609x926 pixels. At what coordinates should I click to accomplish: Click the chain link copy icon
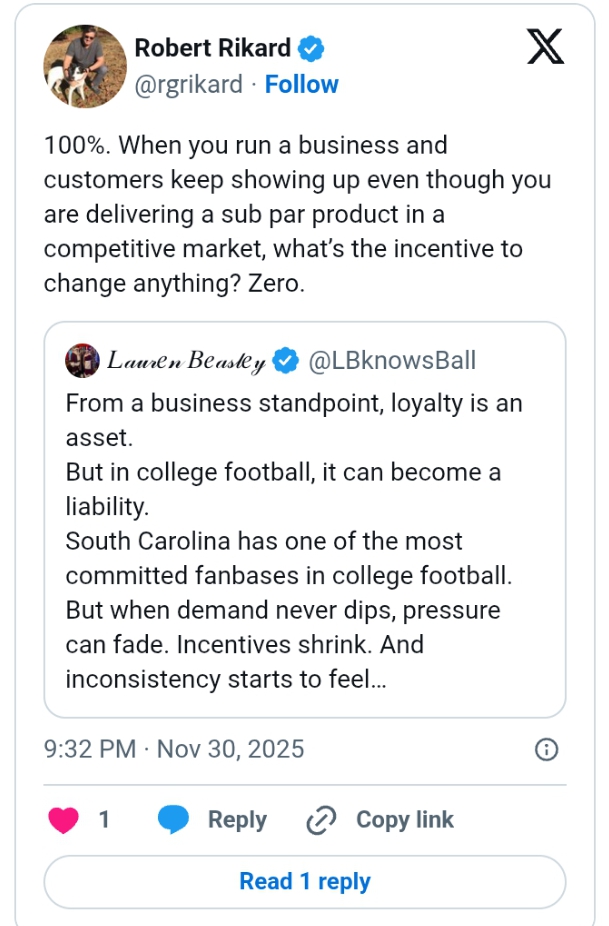[320, 821]
